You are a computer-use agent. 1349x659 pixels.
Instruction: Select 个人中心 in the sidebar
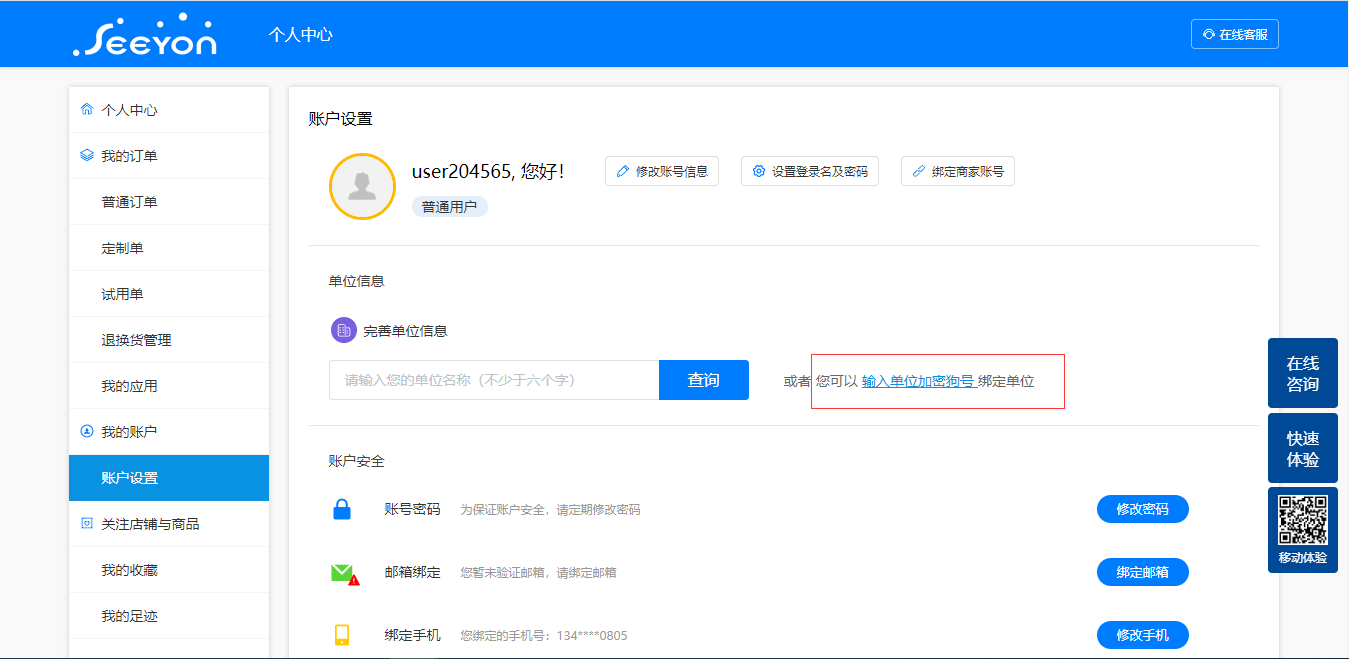point(169,110)
